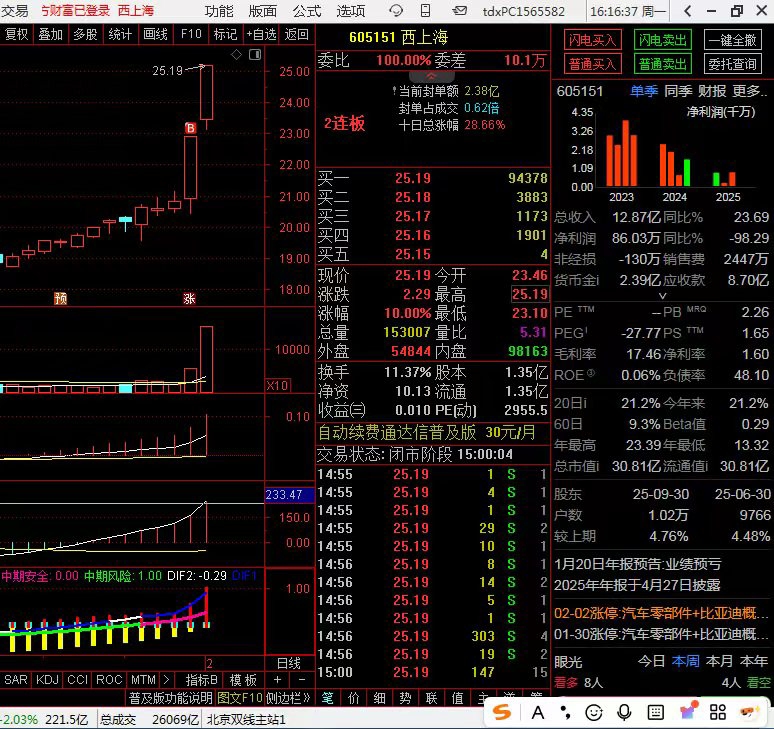Open the 更多 dropdown in financial panel

[x=750, y=91]
